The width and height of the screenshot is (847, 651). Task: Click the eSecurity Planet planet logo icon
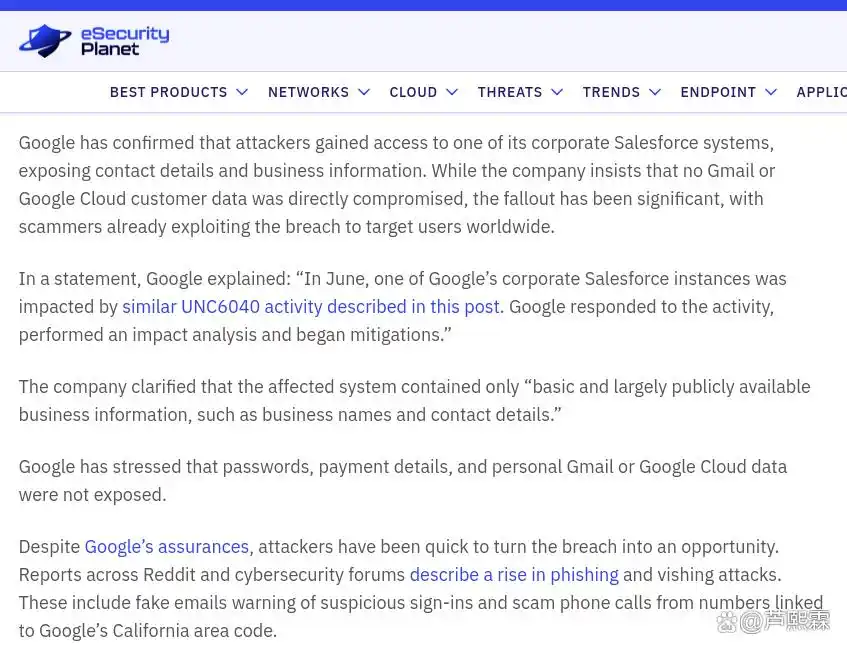pyautogui.click(x=45, y=41)
